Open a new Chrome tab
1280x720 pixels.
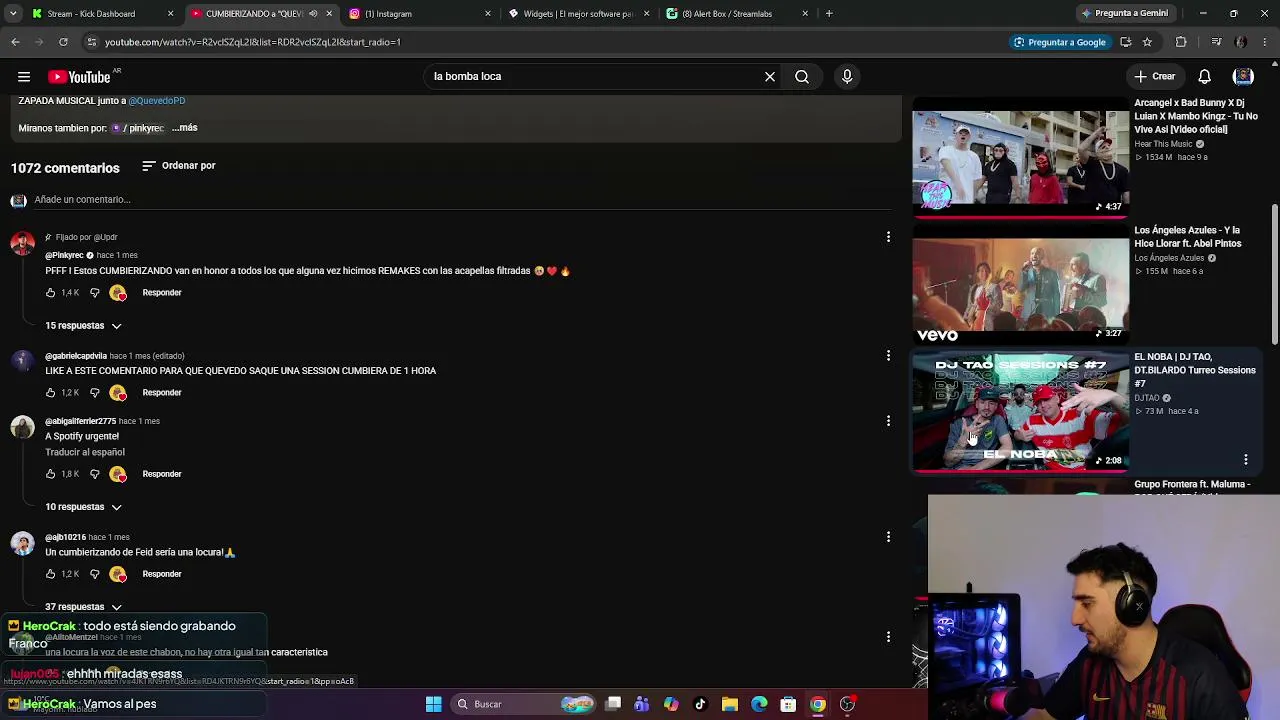click(829, 14)
